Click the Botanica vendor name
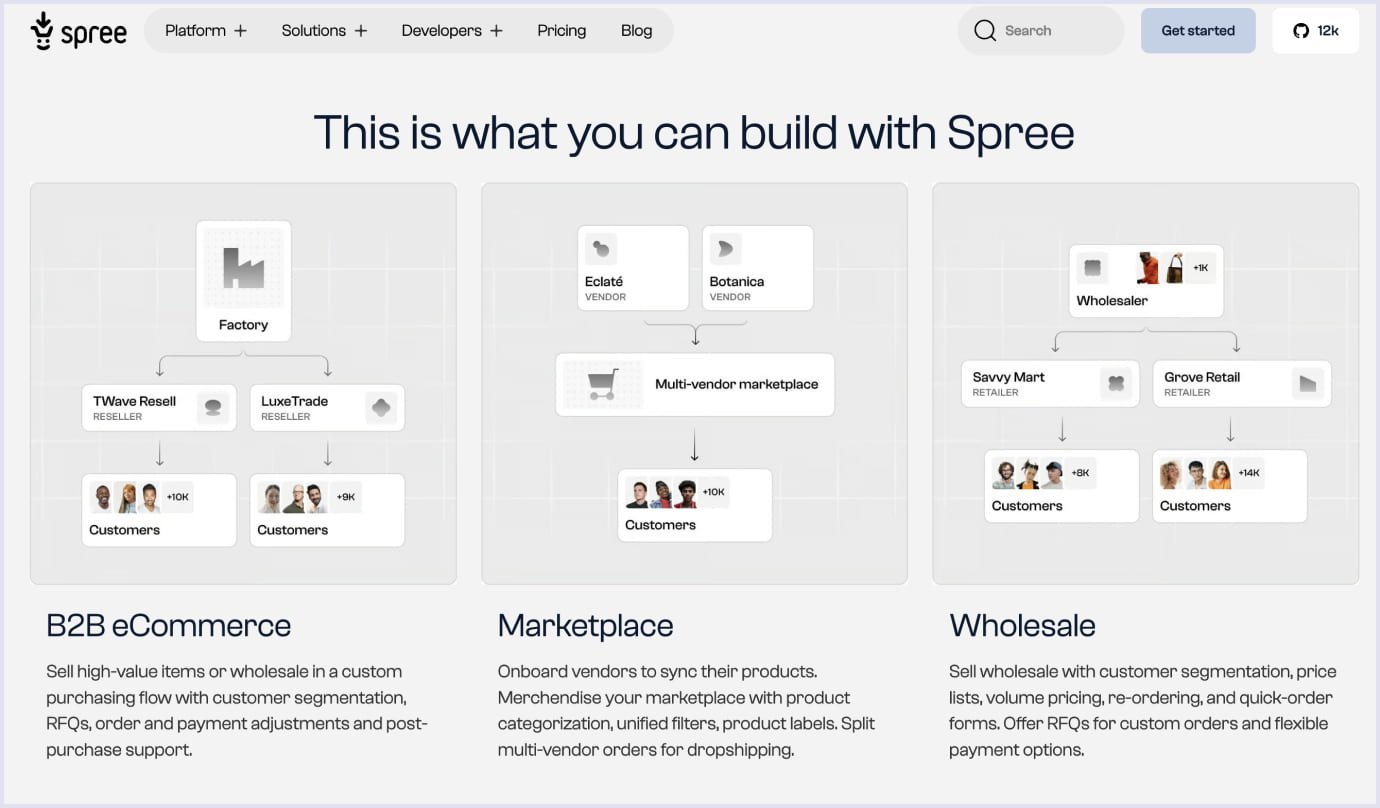 coord(737,282)
